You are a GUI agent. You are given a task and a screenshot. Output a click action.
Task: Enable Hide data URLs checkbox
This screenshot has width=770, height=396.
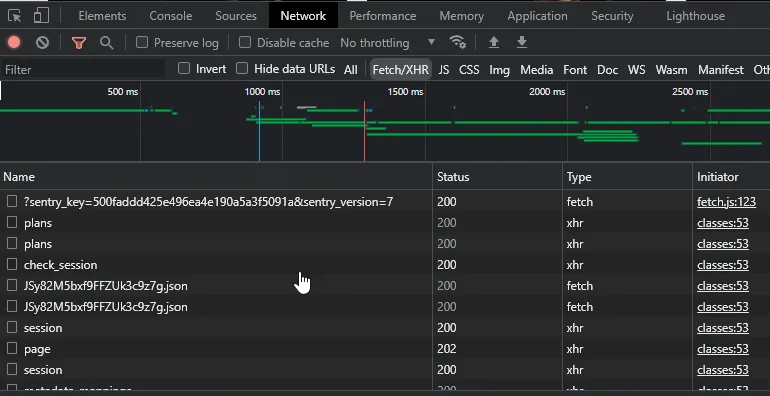[242, 68]
